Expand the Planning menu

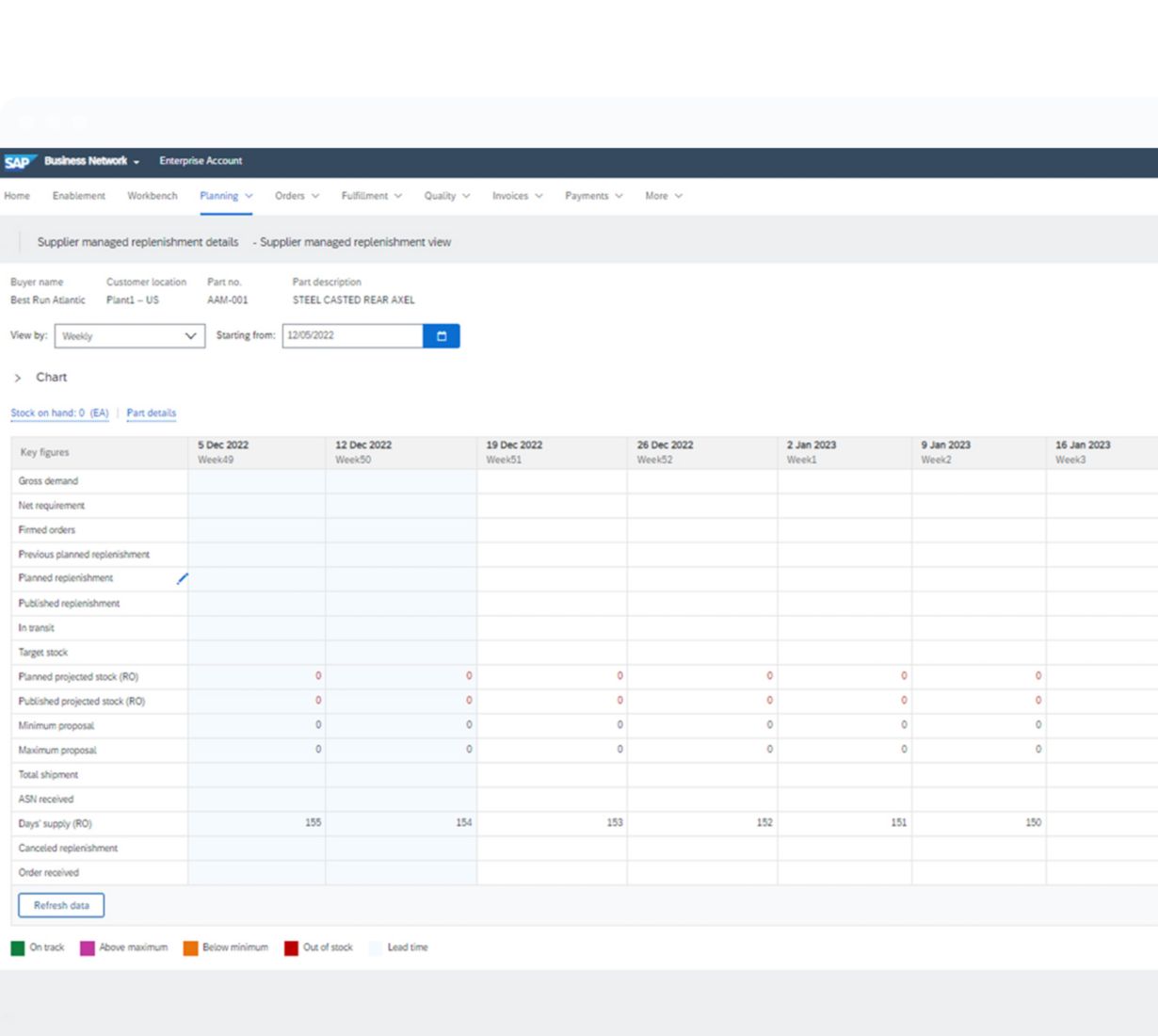[226, 196]
